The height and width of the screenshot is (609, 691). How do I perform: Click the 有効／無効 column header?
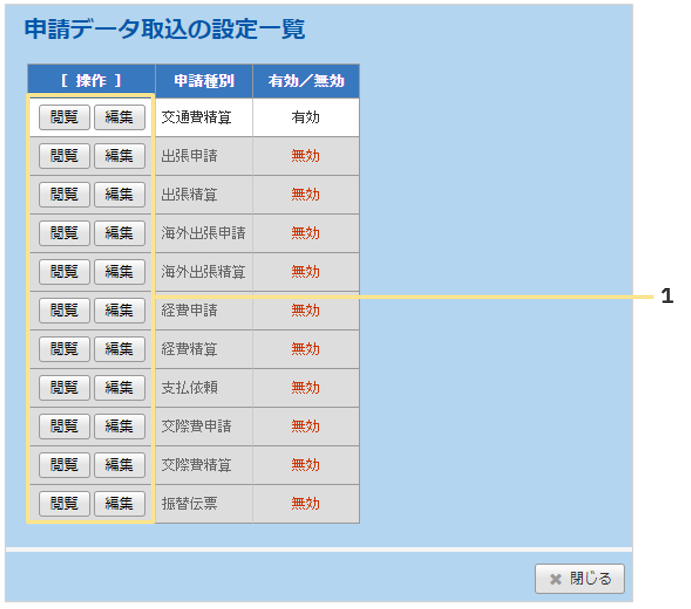tap(306, 81)
